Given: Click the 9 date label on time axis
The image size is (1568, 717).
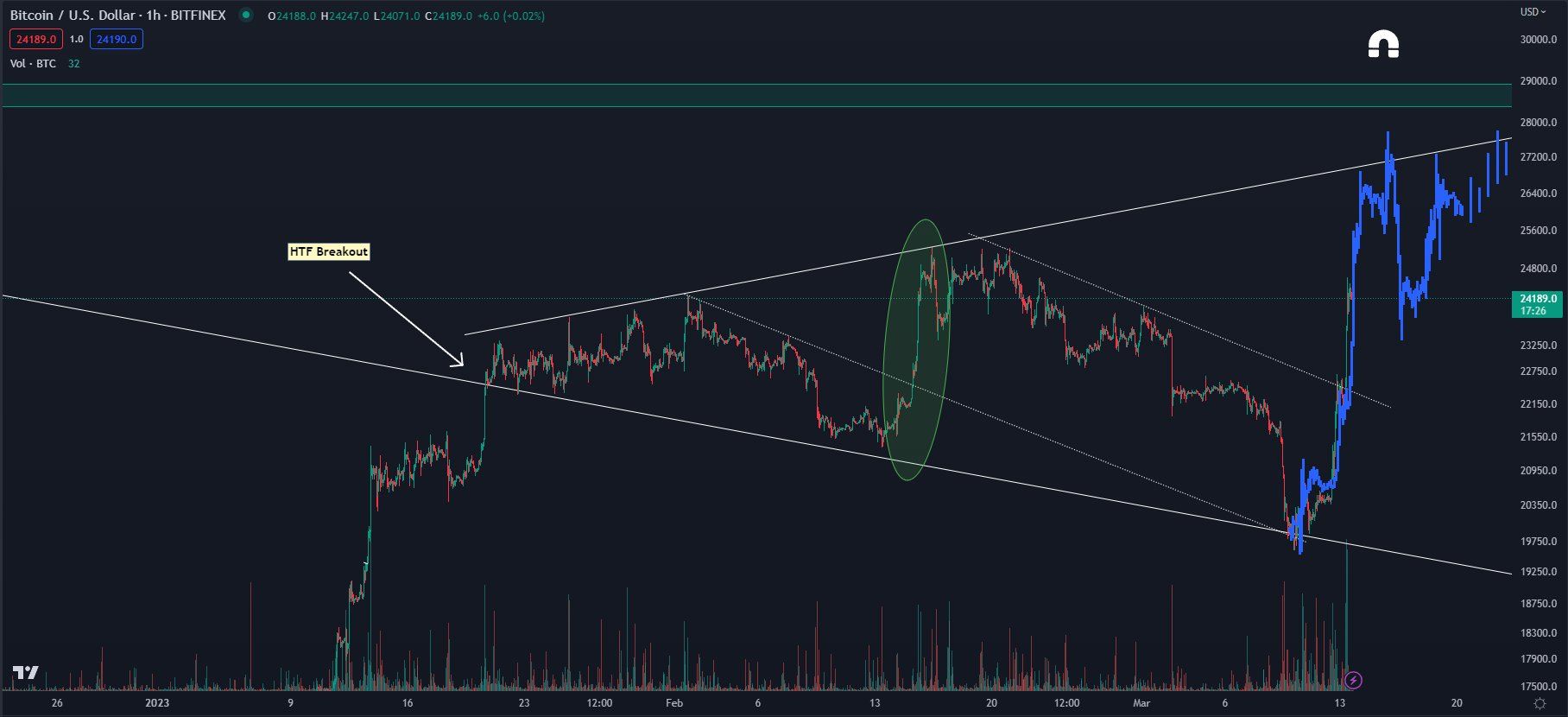Looking at the screenshot, I should tap(291, 703).
